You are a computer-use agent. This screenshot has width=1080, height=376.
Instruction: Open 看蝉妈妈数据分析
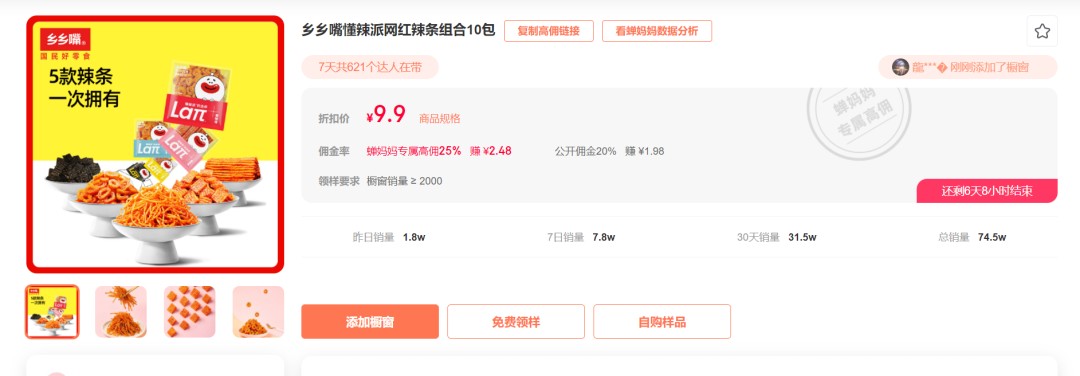point(656,31)
